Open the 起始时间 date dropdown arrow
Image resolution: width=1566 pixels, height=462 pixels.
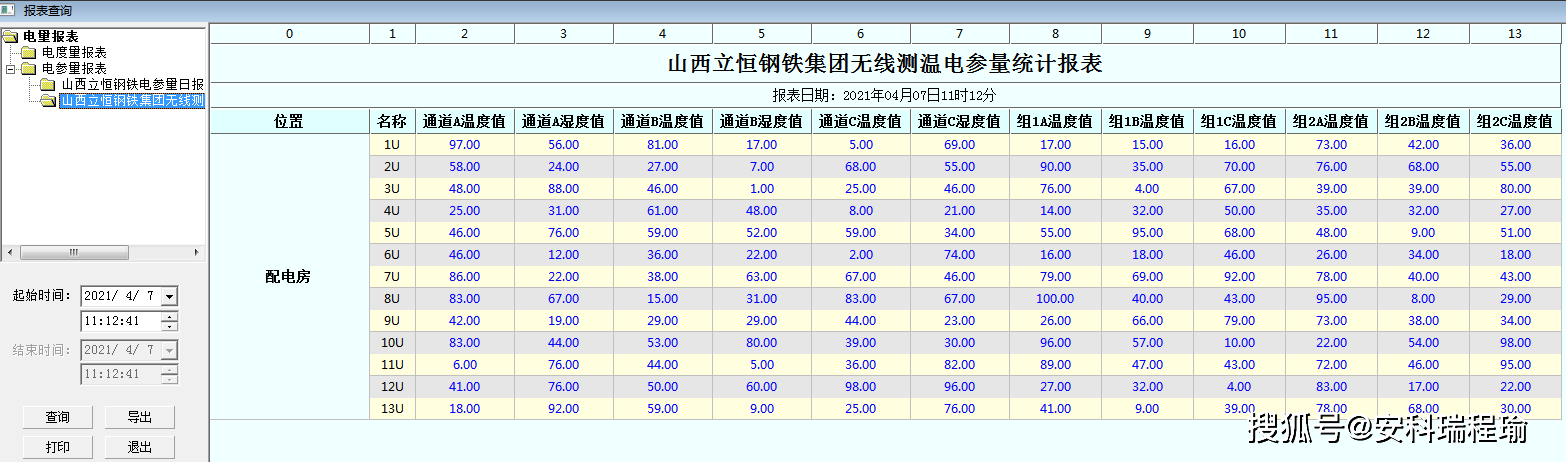click(x=169, y=296)
